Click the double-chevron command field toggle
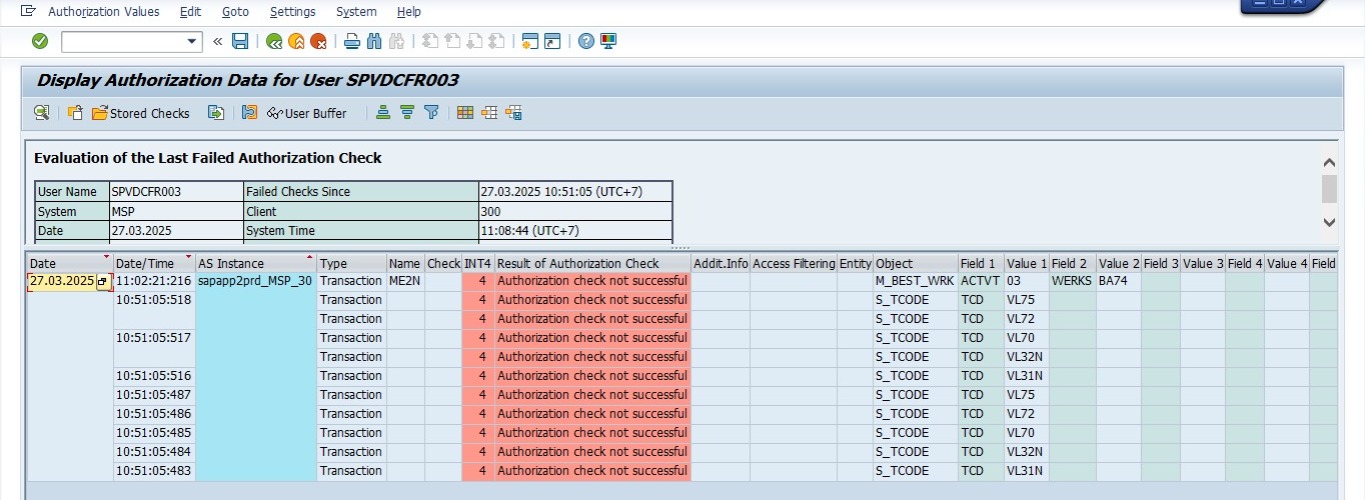Viewport: 1365px width, 500px height. (218, 41)
